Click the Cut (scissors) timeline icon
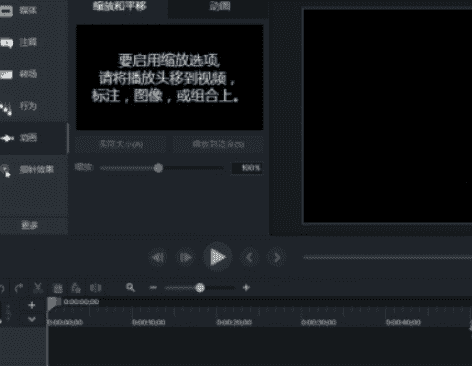Viewport: 472px width, 366px height. [x=38, y=287]
